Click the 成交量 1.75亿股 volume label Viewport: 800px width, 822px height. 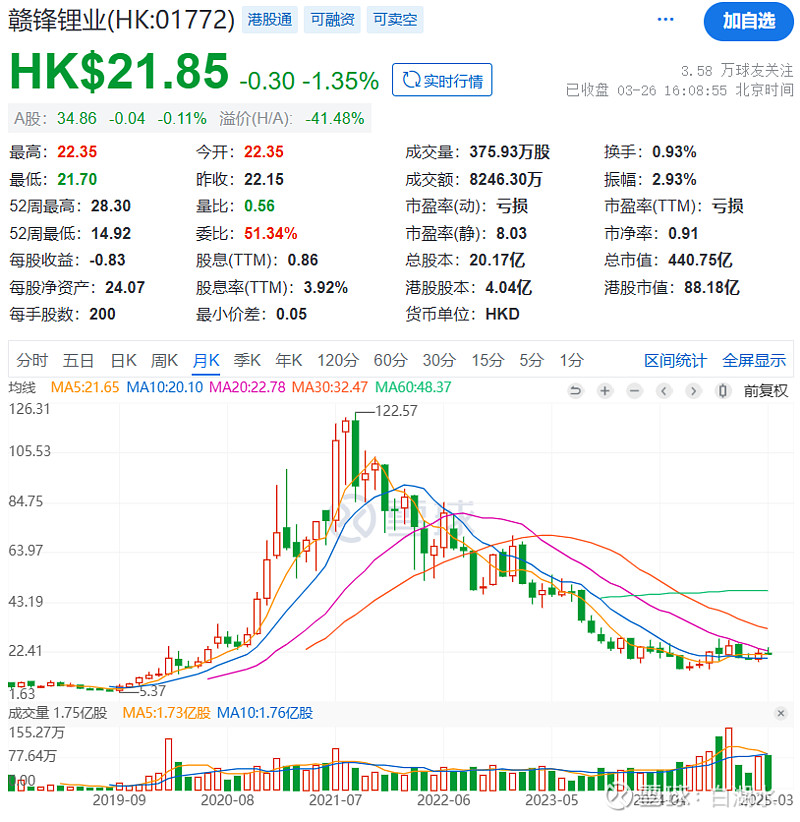pyautogui.click(x=58, y=713)
